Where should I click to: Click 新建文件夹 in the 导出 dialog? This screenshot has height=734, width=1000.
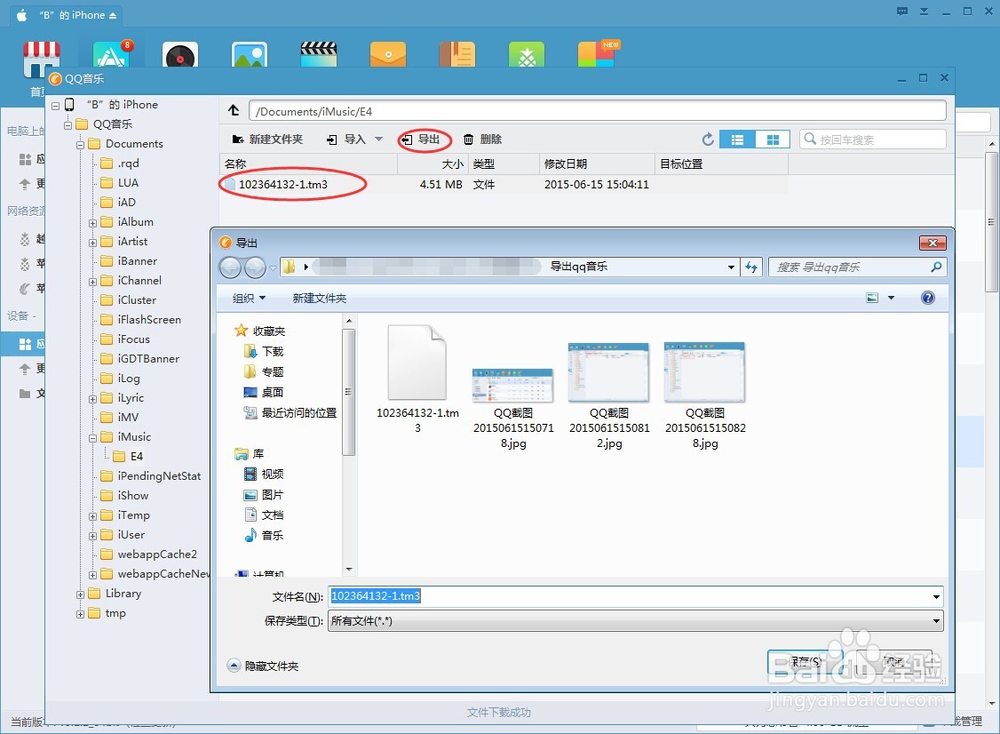point(320,298)
